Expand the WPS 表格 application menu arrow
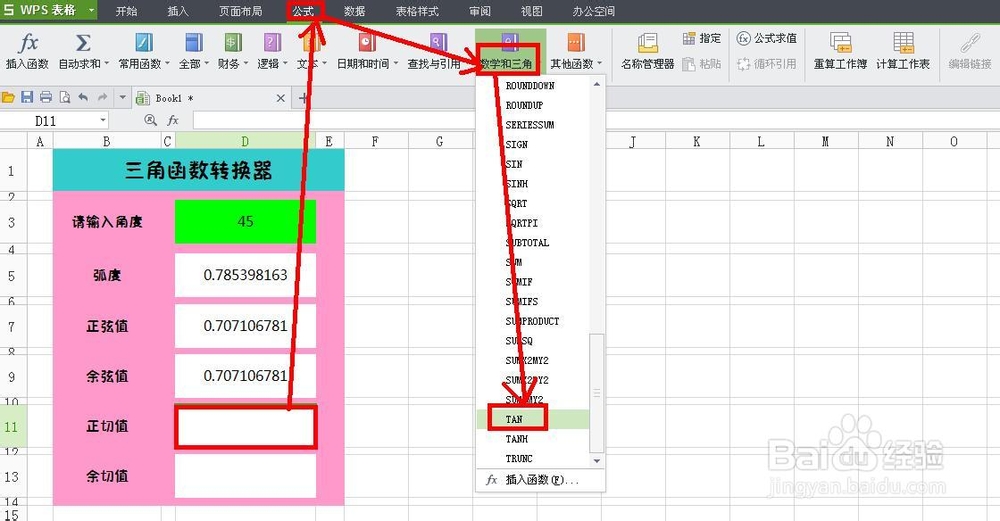The image size is (1000, 521). point(92,10)
